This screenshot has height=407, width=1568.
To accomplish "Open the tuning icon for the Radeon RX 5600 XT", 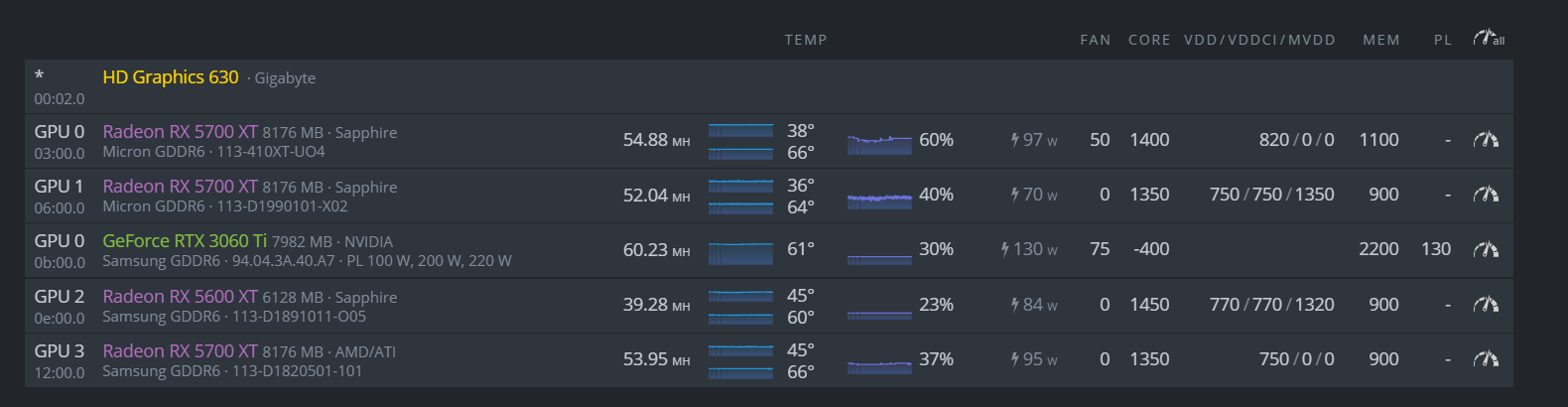I will coord(1486,305).
